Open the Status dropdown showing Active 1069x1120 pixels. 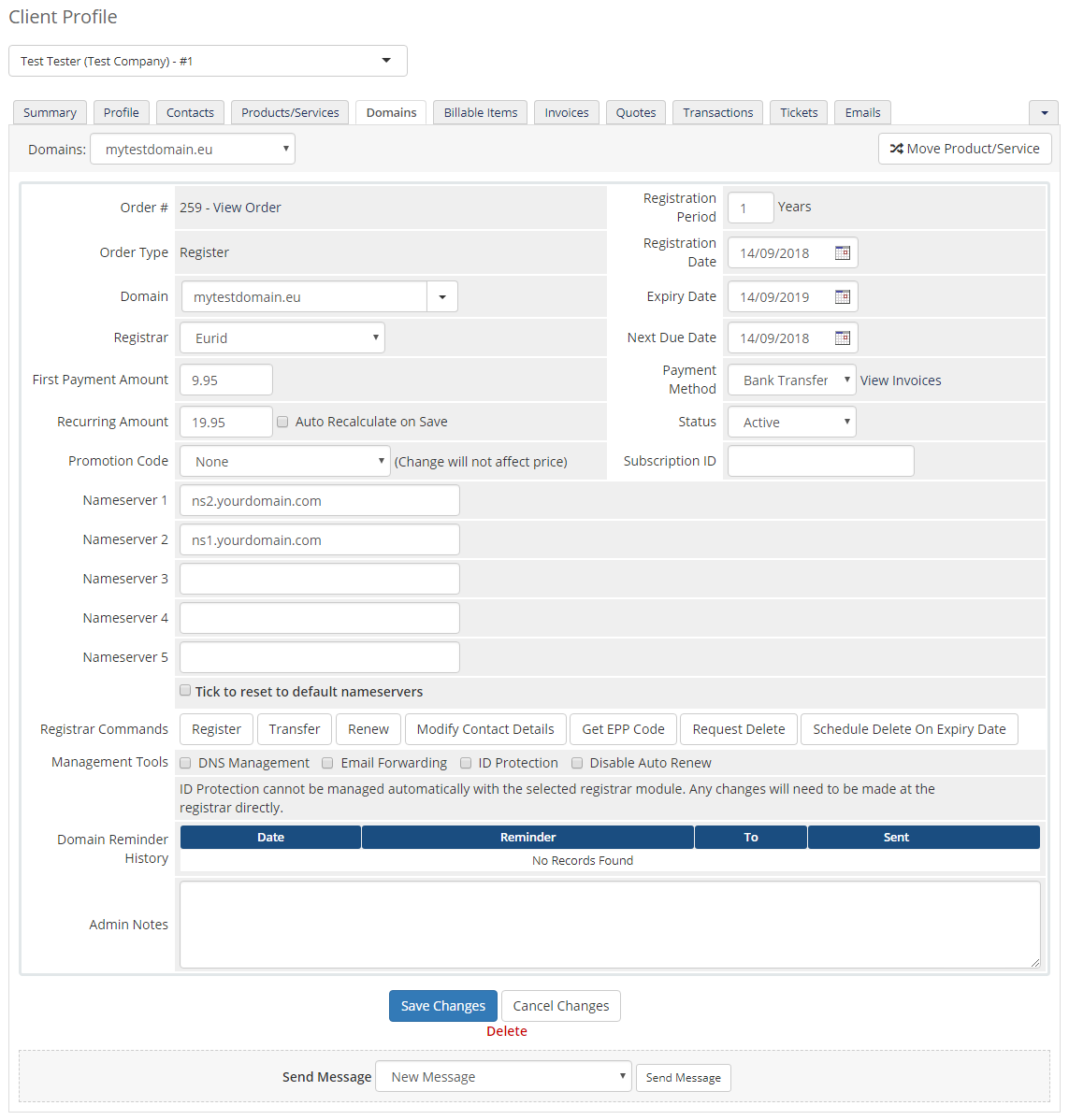point(791,422)
